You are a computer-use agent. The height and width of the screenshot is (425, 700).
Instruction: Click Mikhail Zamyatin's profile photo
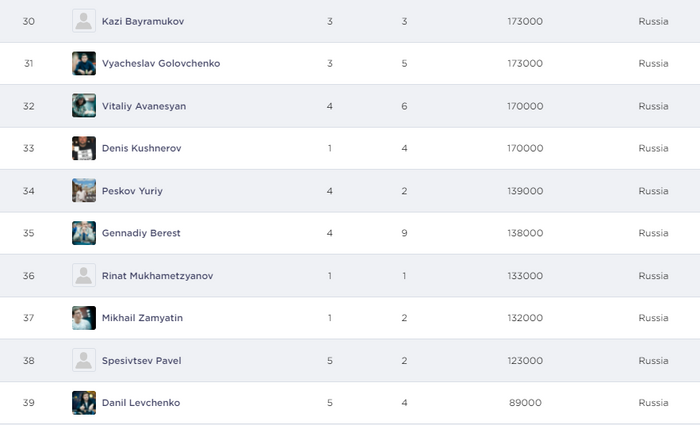(84, 318)
